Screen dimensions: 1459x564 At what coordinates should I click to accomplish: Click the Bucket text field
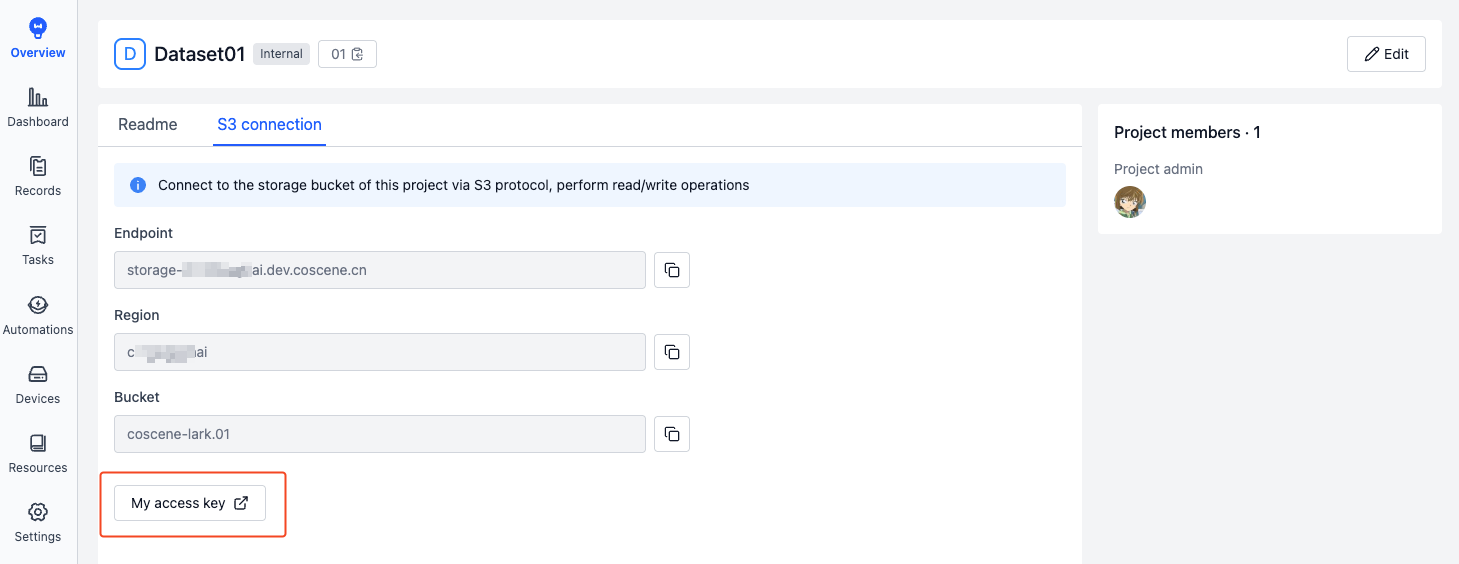tap(380, 434)
